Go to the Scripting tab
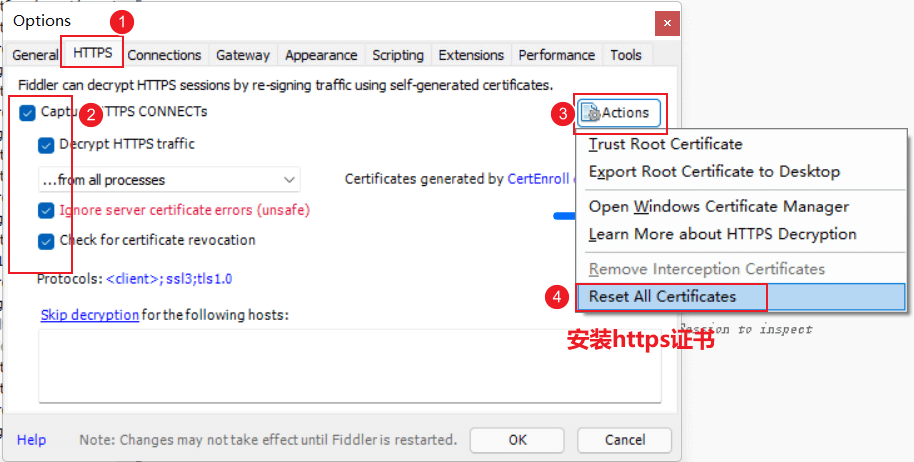914x462 pixels. [398, 55]
